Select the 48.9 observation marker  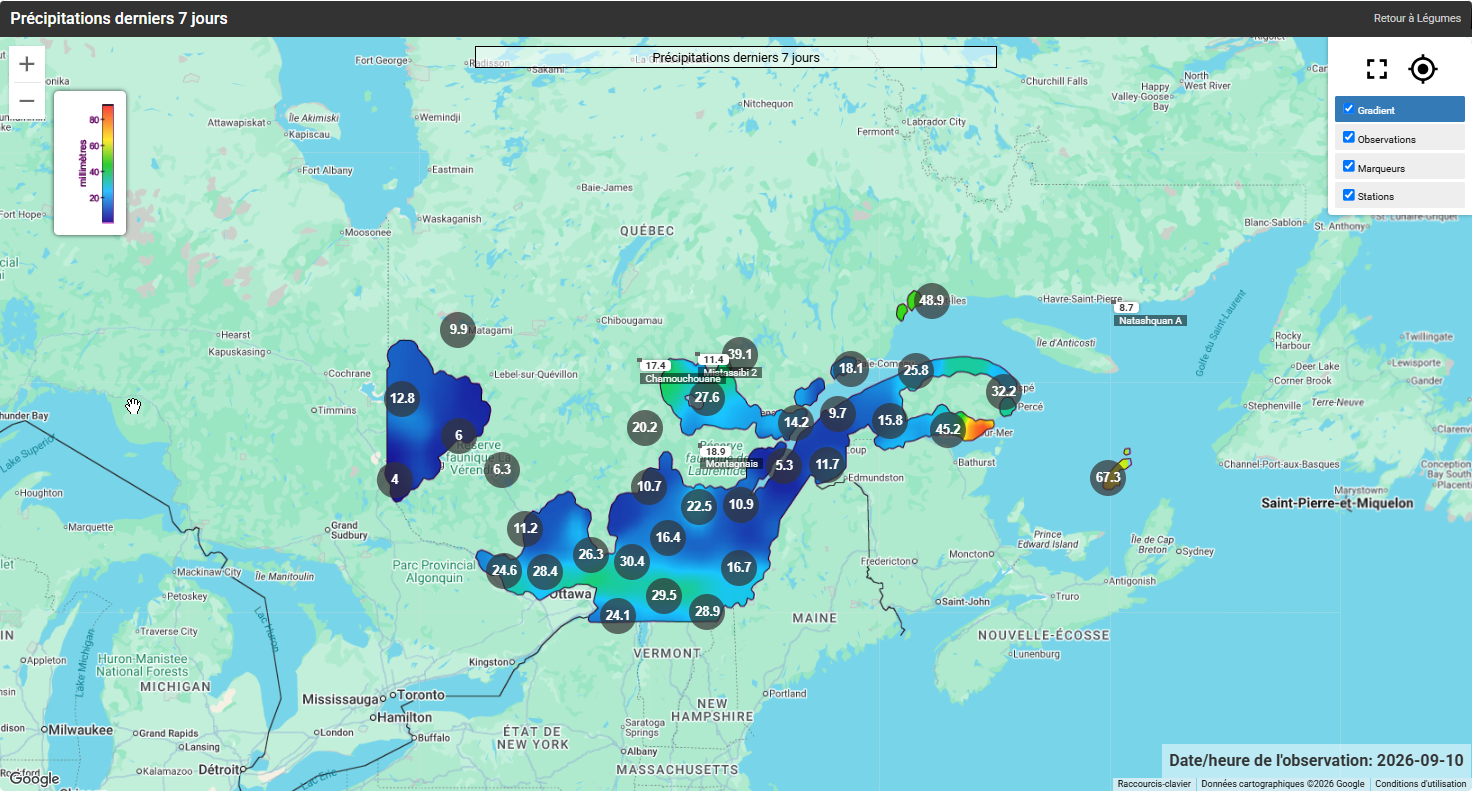(931, 300)
